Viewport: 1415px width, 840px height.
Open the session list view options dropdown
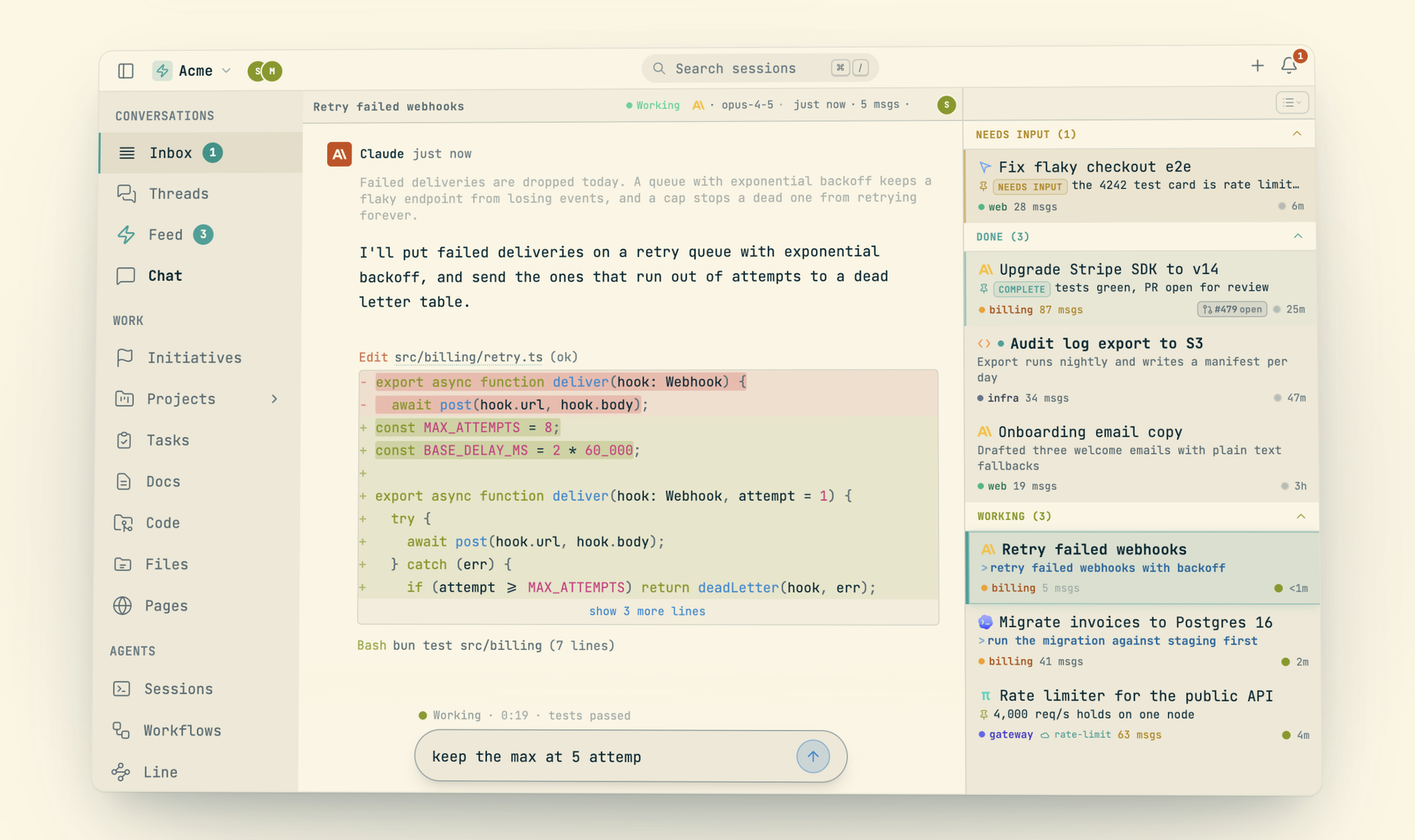[x=1292, y=102]
